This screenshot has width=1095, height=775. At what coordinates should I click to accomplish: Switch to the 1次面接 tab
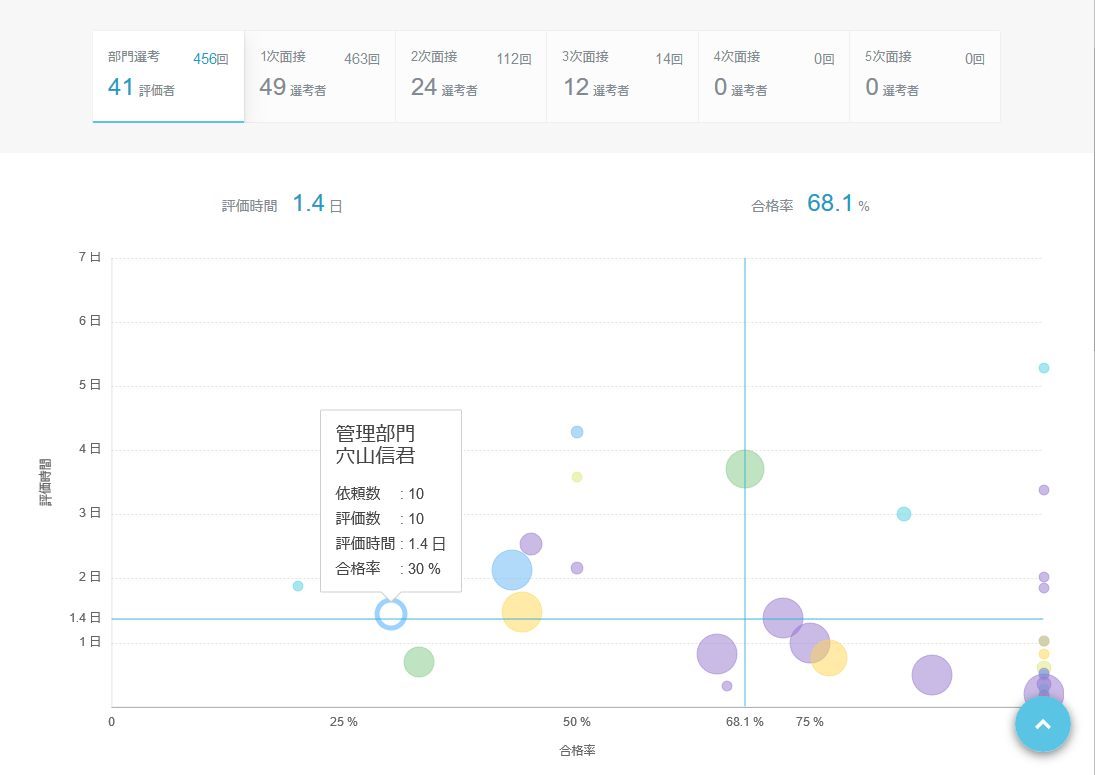[319, 76]
